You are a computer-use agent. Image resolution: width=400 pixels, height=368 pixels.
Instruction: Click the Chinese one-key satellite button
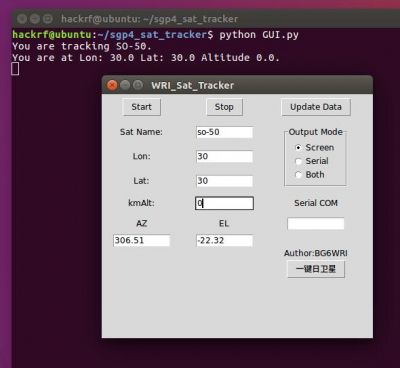coord(316,269)
